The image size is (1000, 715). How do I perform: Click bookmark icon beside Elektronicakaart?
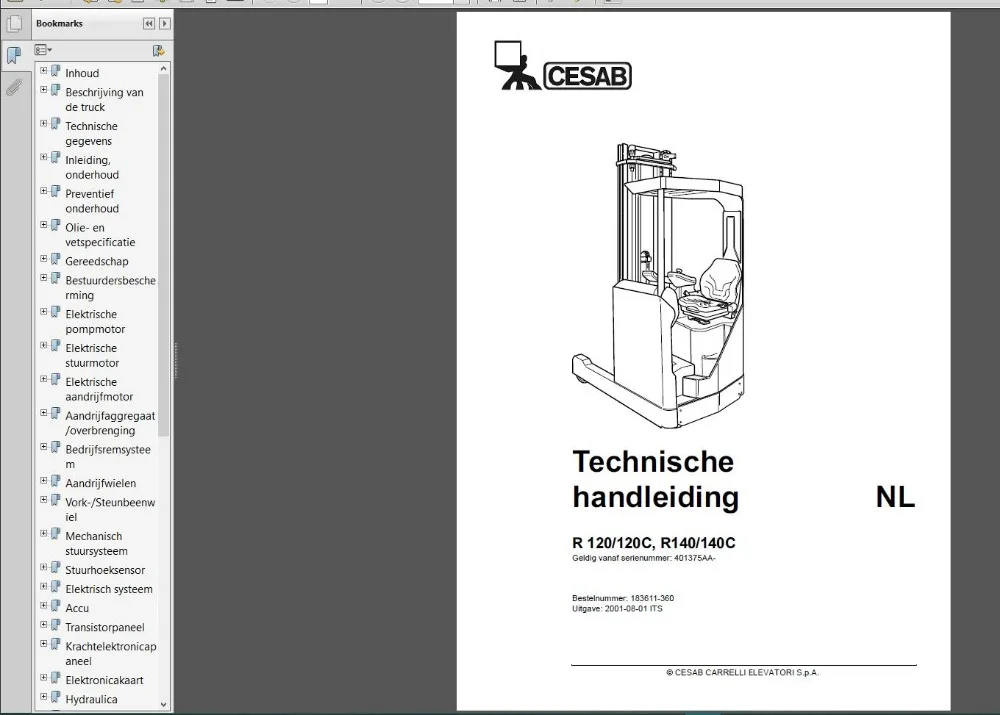(55, 678)
